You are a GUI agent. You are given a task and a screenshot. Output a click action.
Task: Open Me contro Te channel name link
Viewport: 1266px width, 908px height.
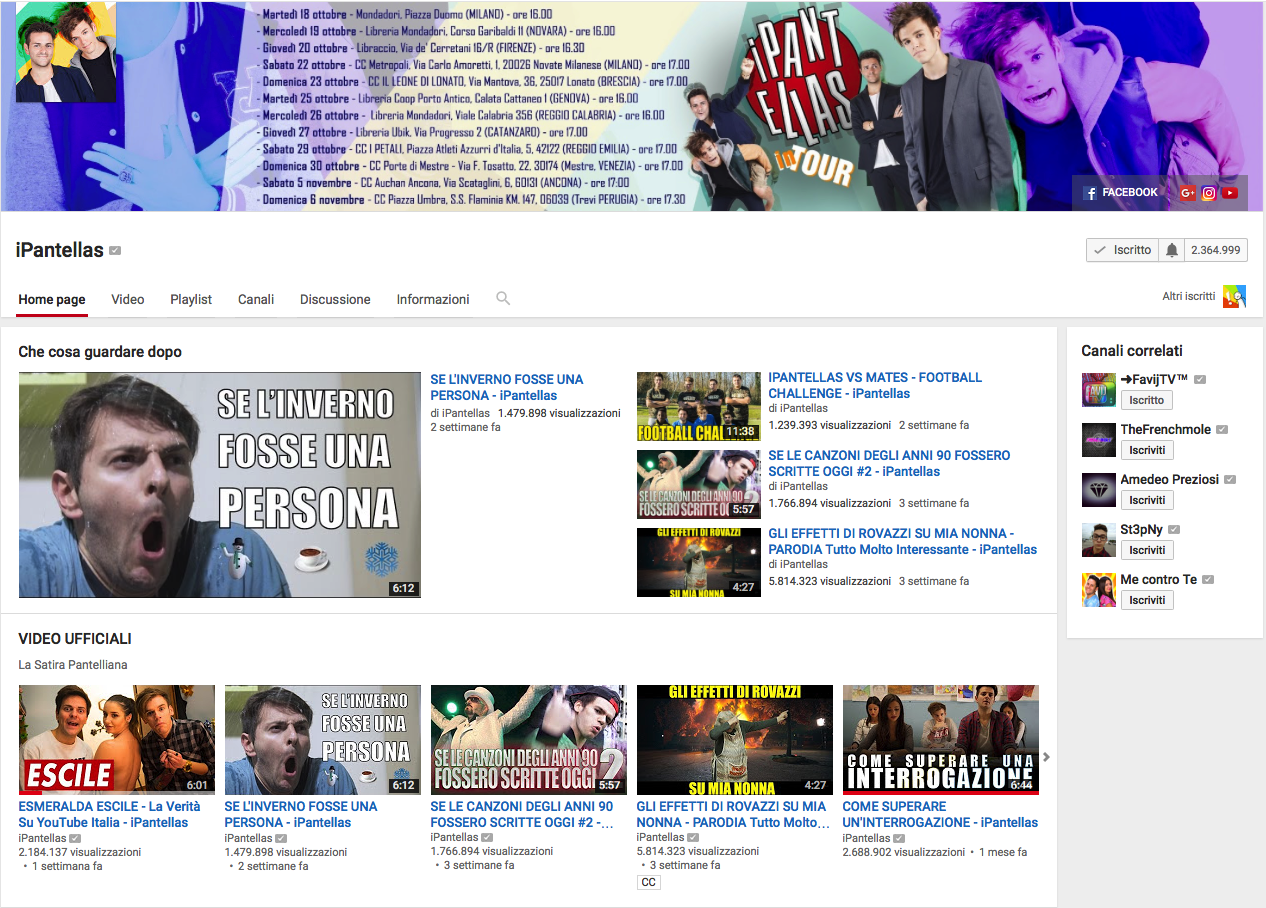(x=1158, y=579)
